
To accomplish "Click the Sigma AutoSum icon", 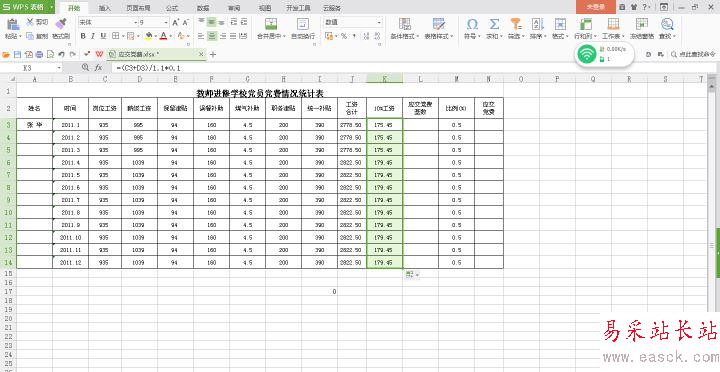I will tap(494, 24).
